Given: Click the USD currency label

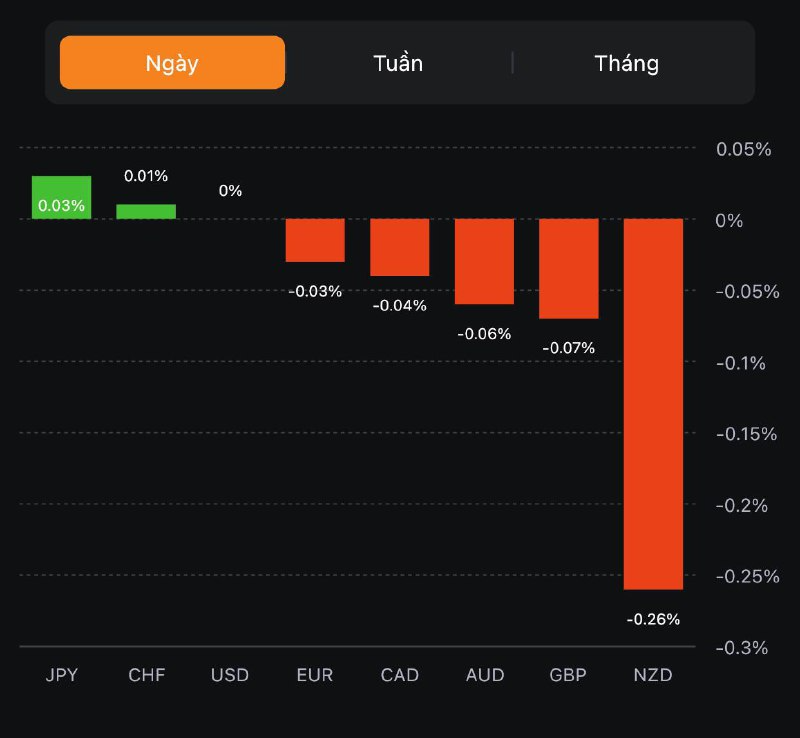Looking at the screenshot, I should [230, 675].
